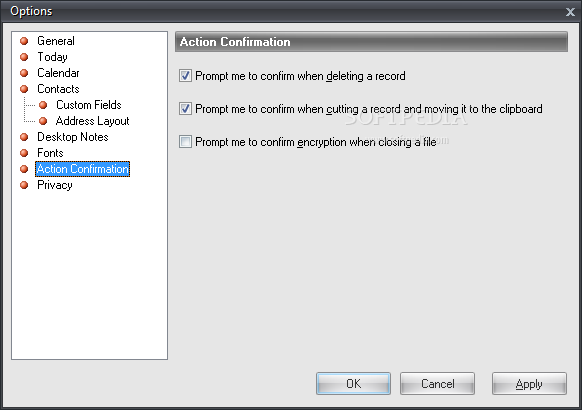Click the red bullet icon beside Address Layout
Screen dimensions: 582x410
(43, 121)
